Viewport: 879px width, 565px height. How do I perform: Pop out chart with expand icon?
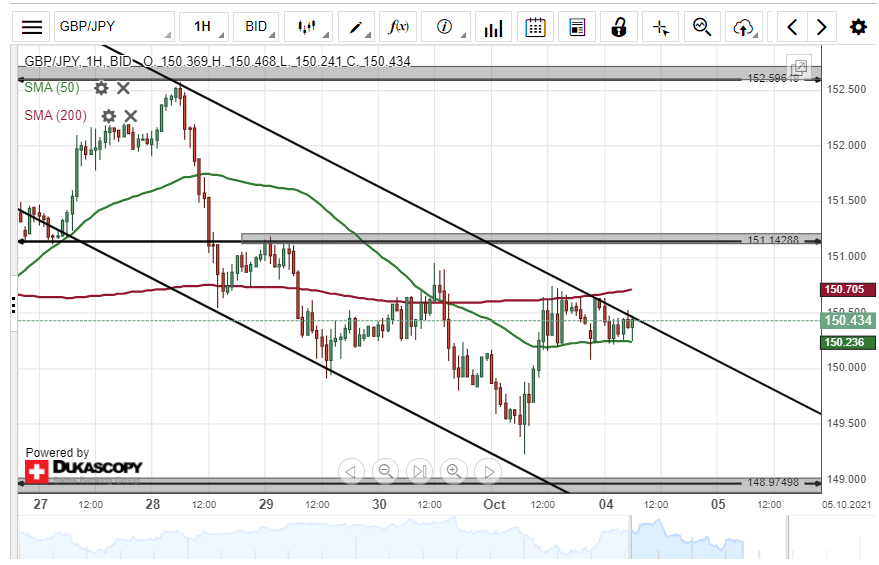pyautogui.click(x=798, y=67)
